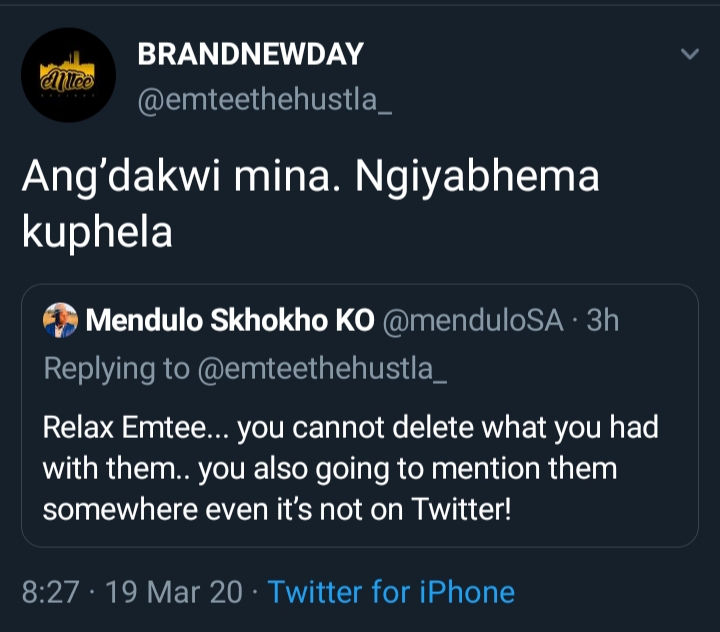720x632 pixels.
Task: Open Emtee's profile picture avatar
Action: click(x=68, y=76)
